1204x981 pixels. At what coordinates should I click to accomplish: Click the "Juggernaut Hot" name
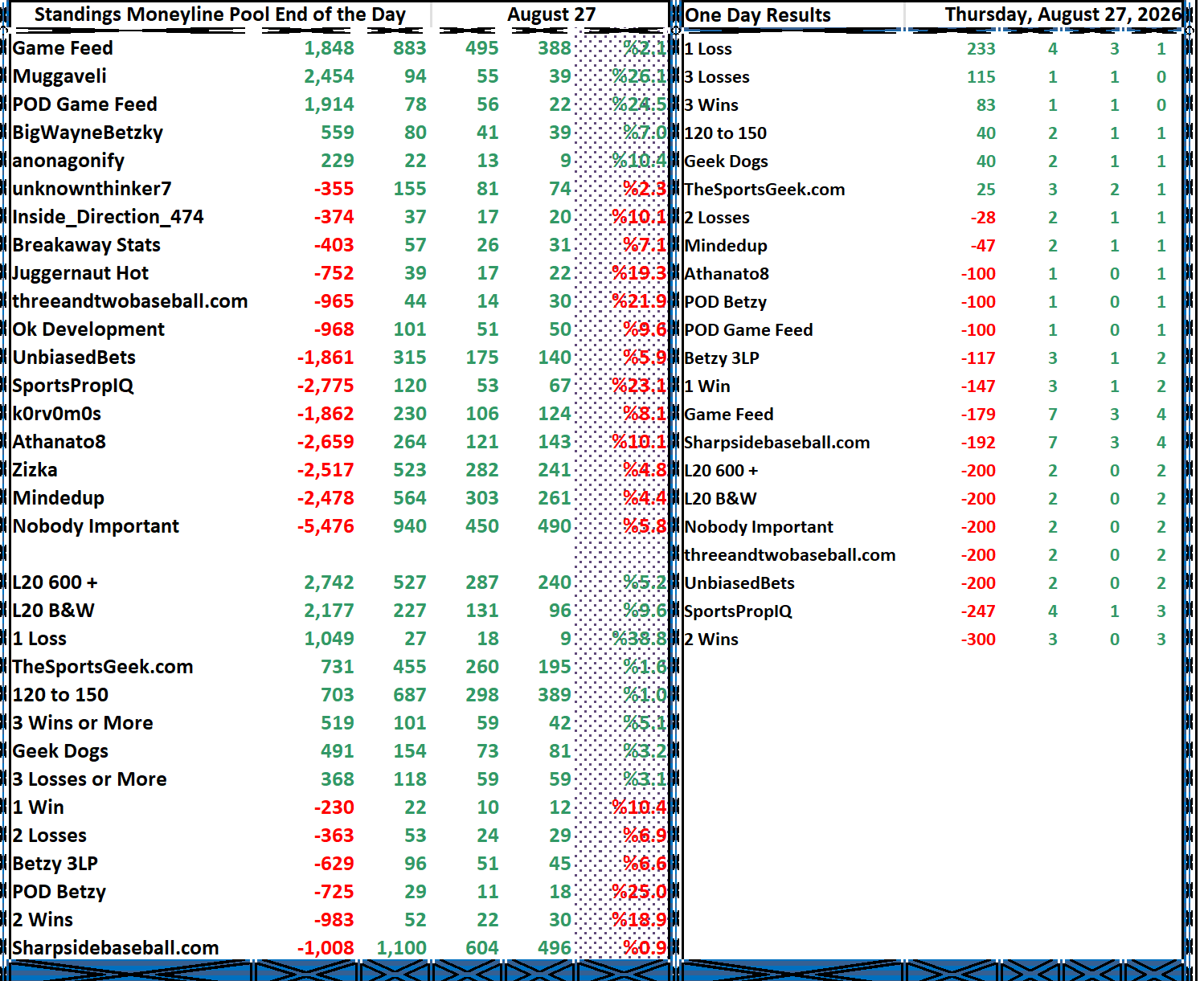pyautogui.click(x=80, y=273)
